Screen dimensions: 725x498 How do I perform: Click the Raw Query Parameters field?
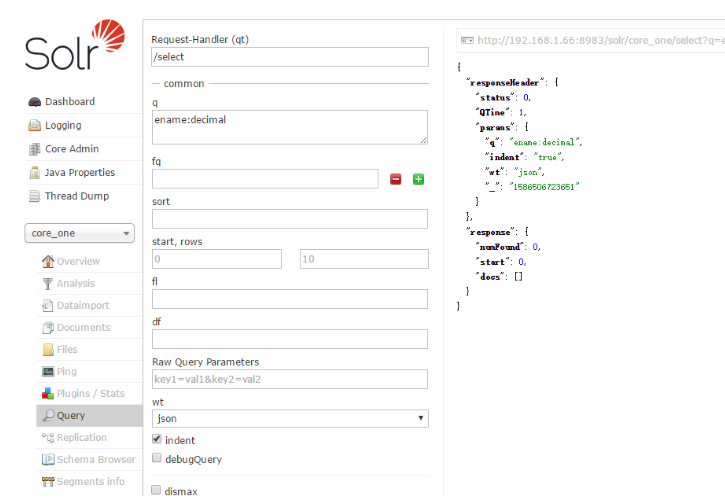[290, 379]
